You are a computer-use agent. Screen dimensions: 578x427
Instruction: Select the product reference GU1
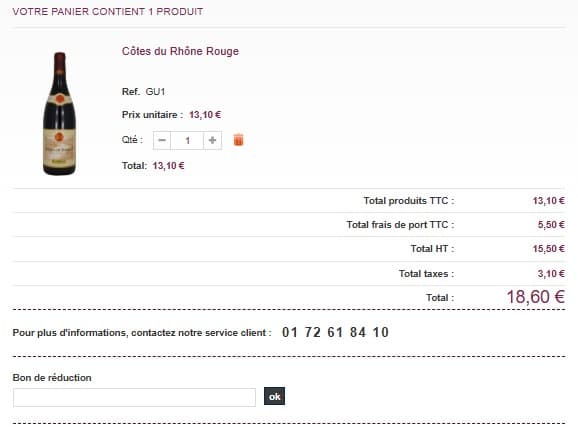(x=155, y=92)
